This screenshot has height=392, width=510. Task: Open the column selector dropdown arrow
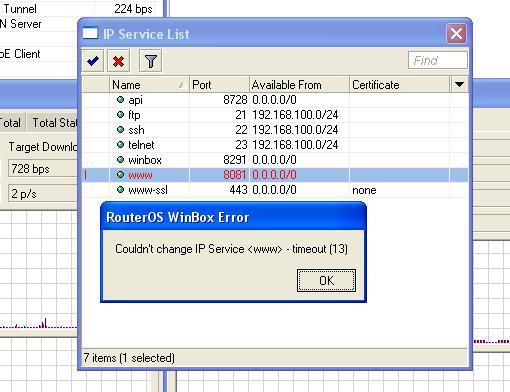click(x=459, y=84)
